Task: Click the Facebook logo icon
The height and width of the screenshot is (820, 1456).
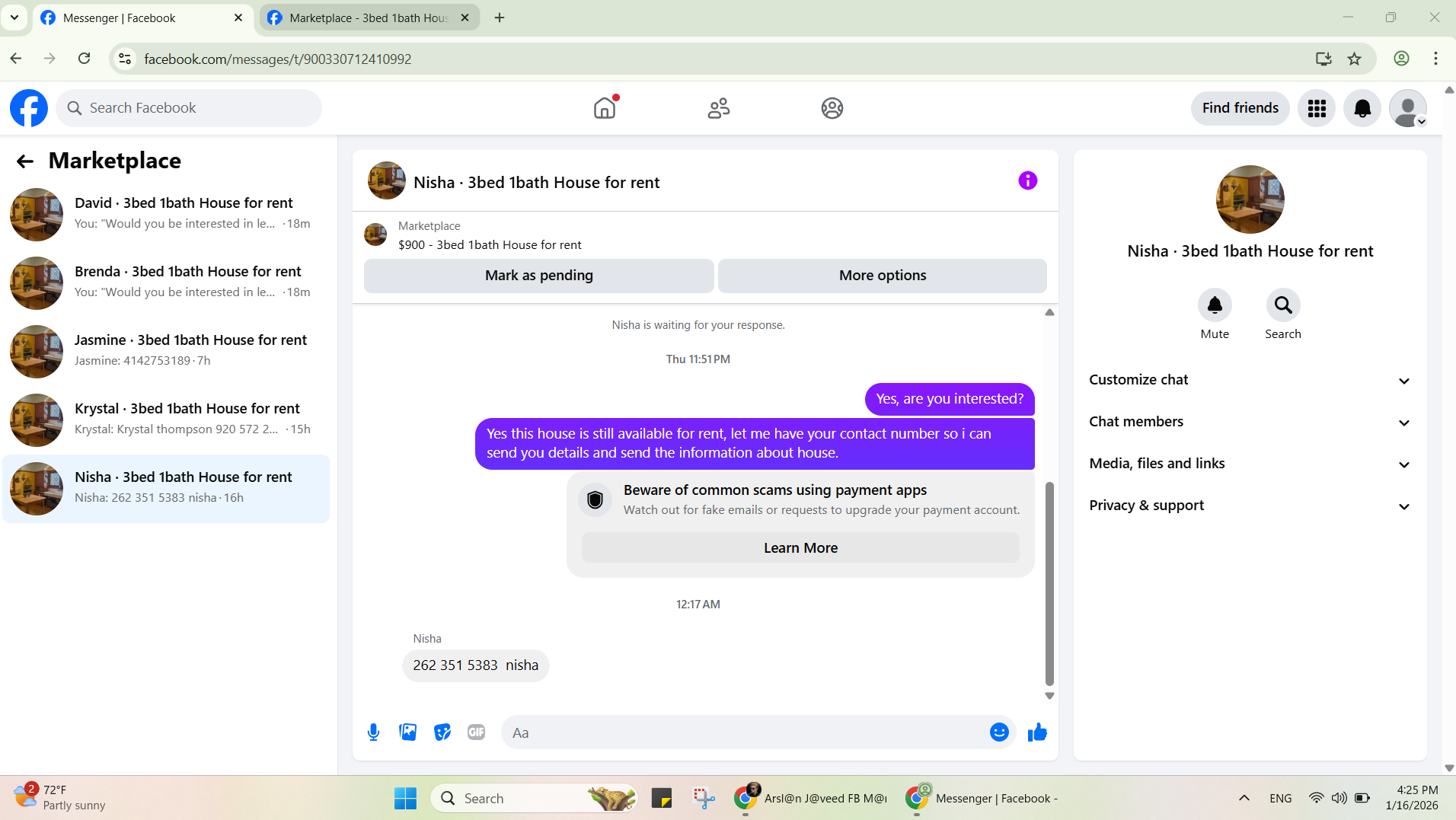Action: pos(29,108)
